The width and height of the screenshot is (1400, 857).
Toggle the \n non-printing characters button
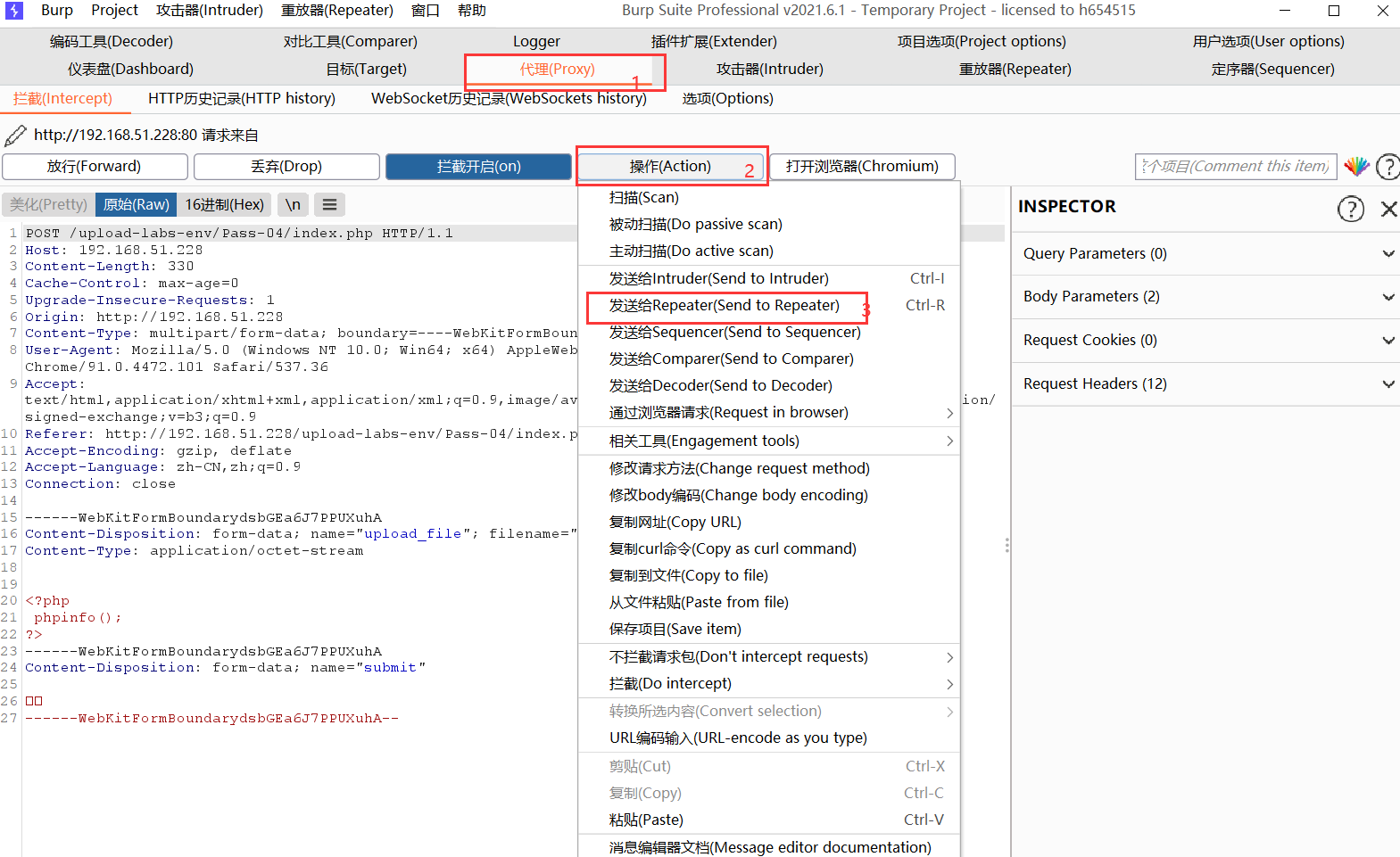point(293,205)
